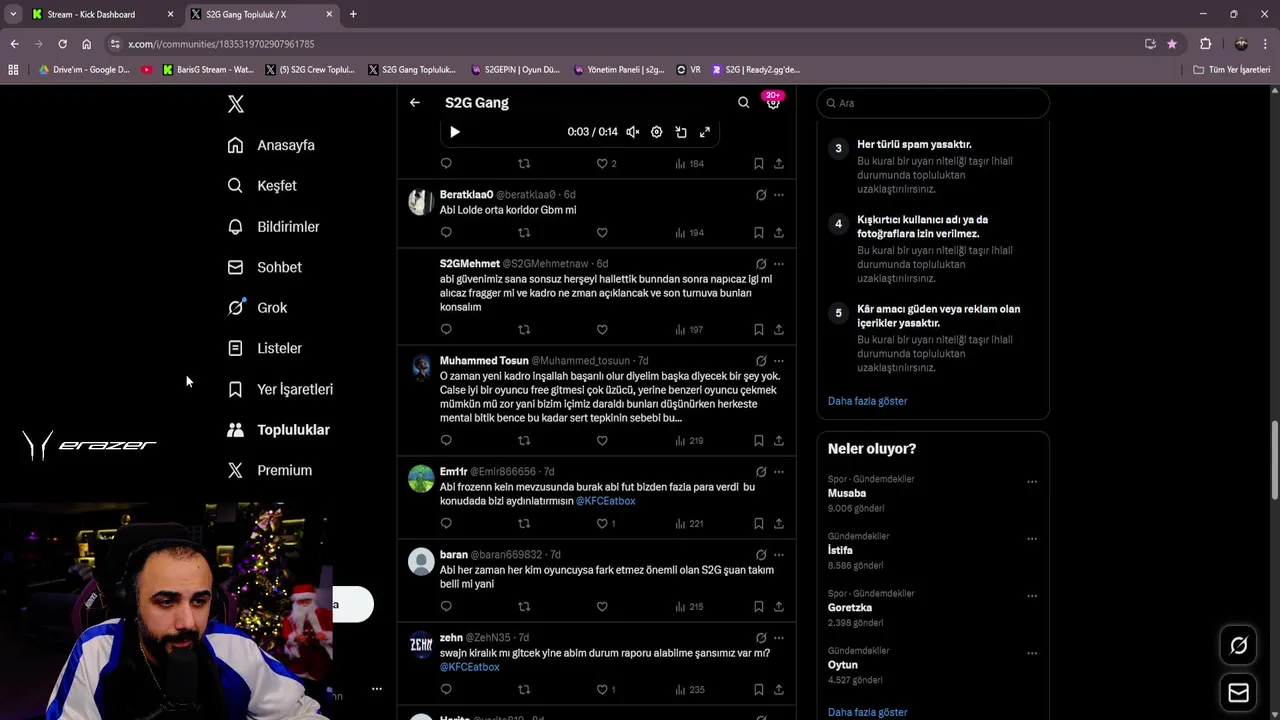Open Listeler in the sidebar

[264, 348]
